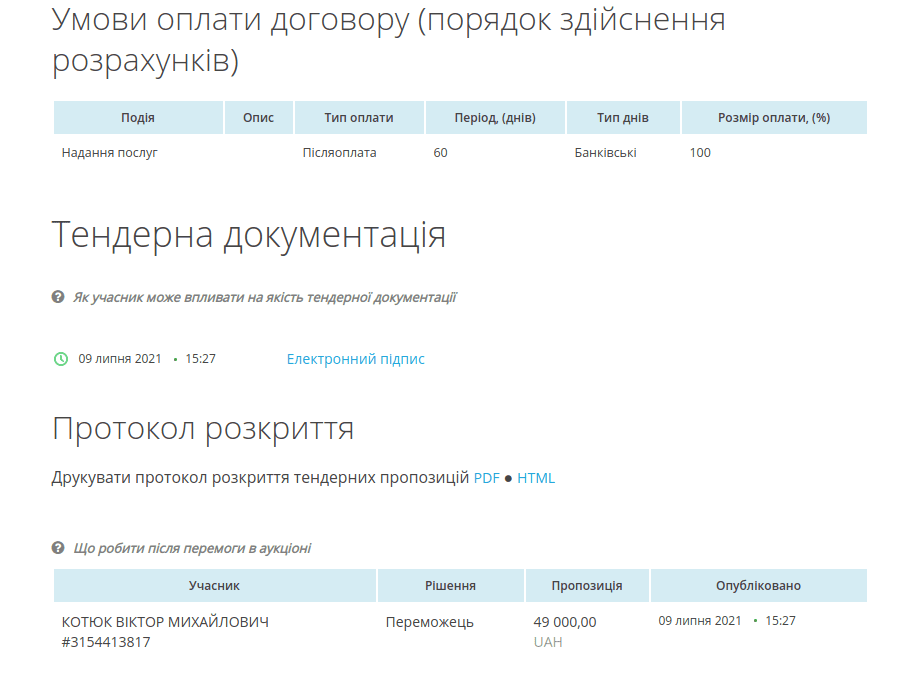Screen dimensions: 919x673
Task: Click the 49 000,00 UAH proposal amount
Action: (x=564, y=622)
